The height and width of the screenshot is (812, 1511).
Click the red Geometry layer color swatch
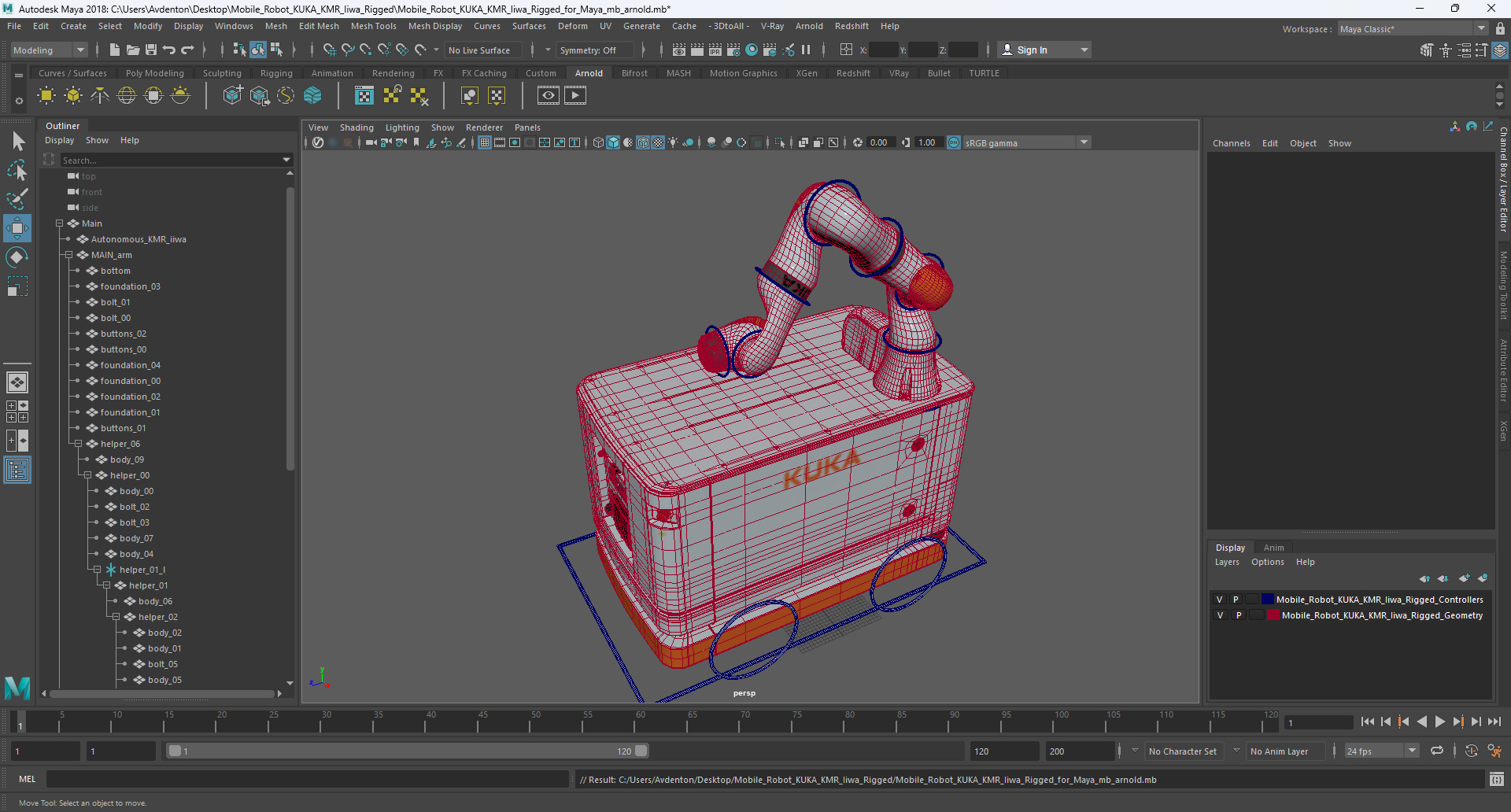tap(1273, 615)
